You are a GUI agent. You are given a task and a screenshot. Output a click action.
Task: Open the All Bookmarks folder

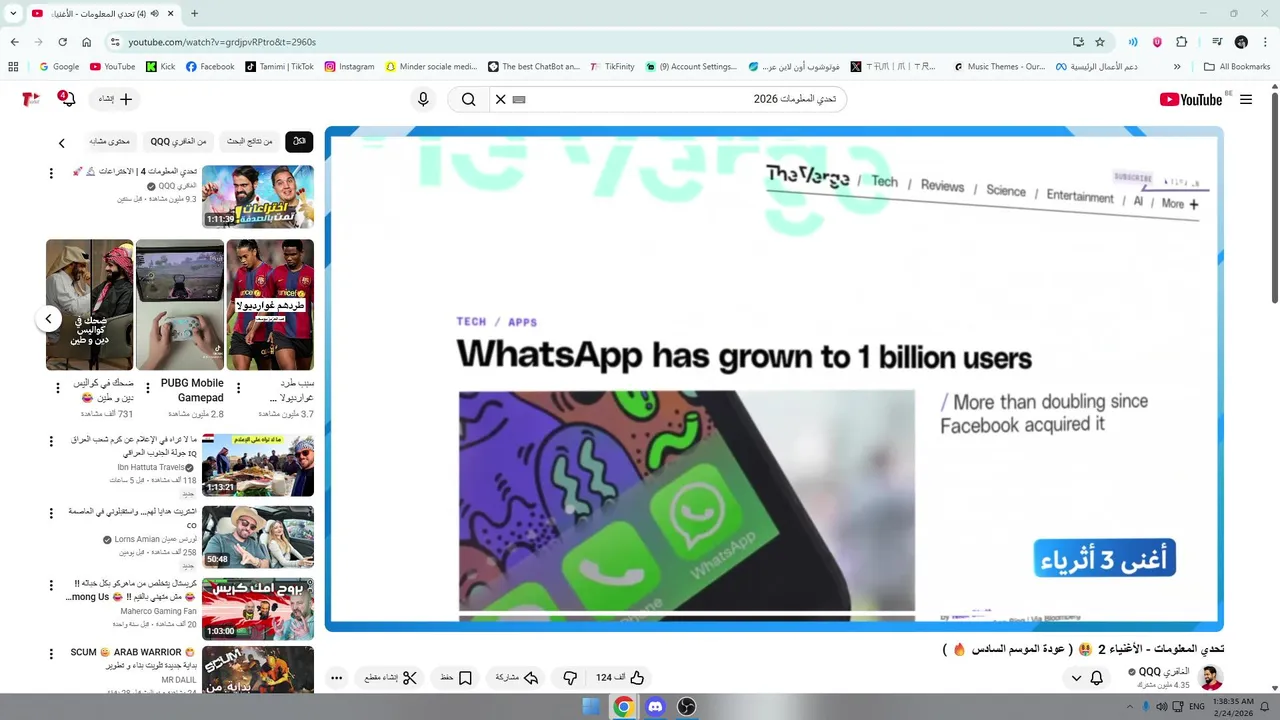[1237, 67]
